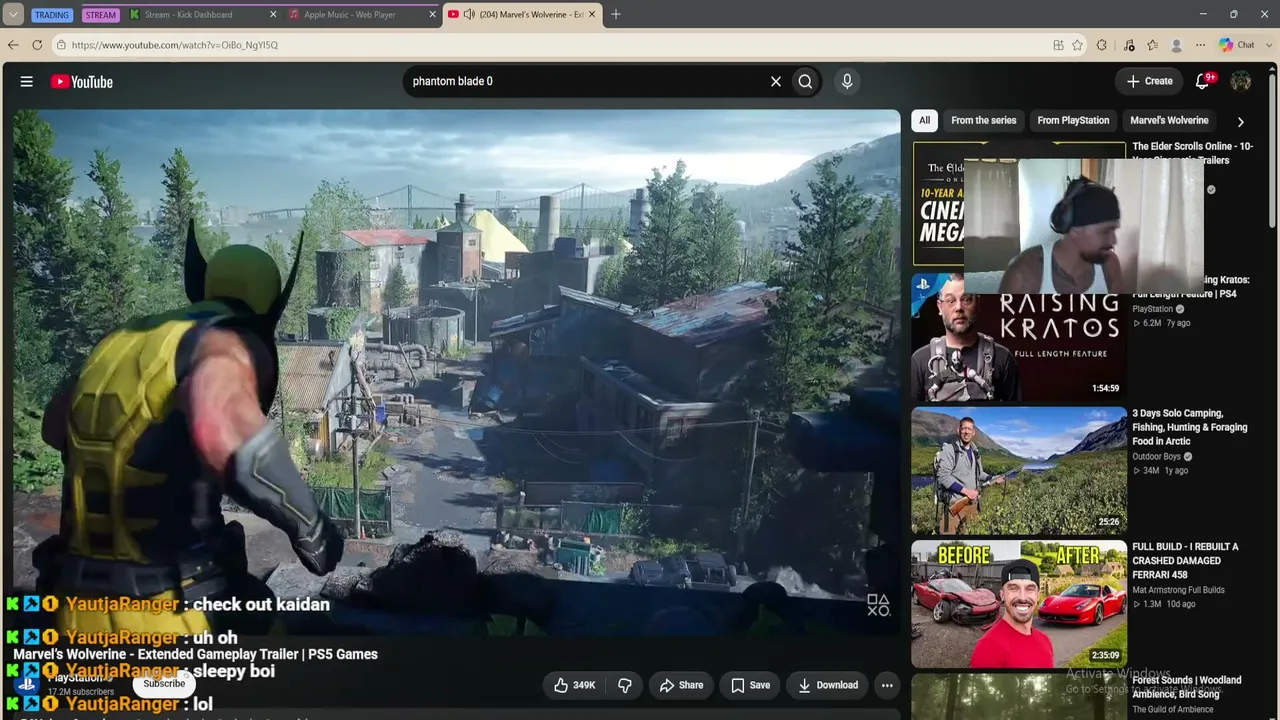
Task: Open the YouTube account avatar menu
Action: click(1241, 82)
